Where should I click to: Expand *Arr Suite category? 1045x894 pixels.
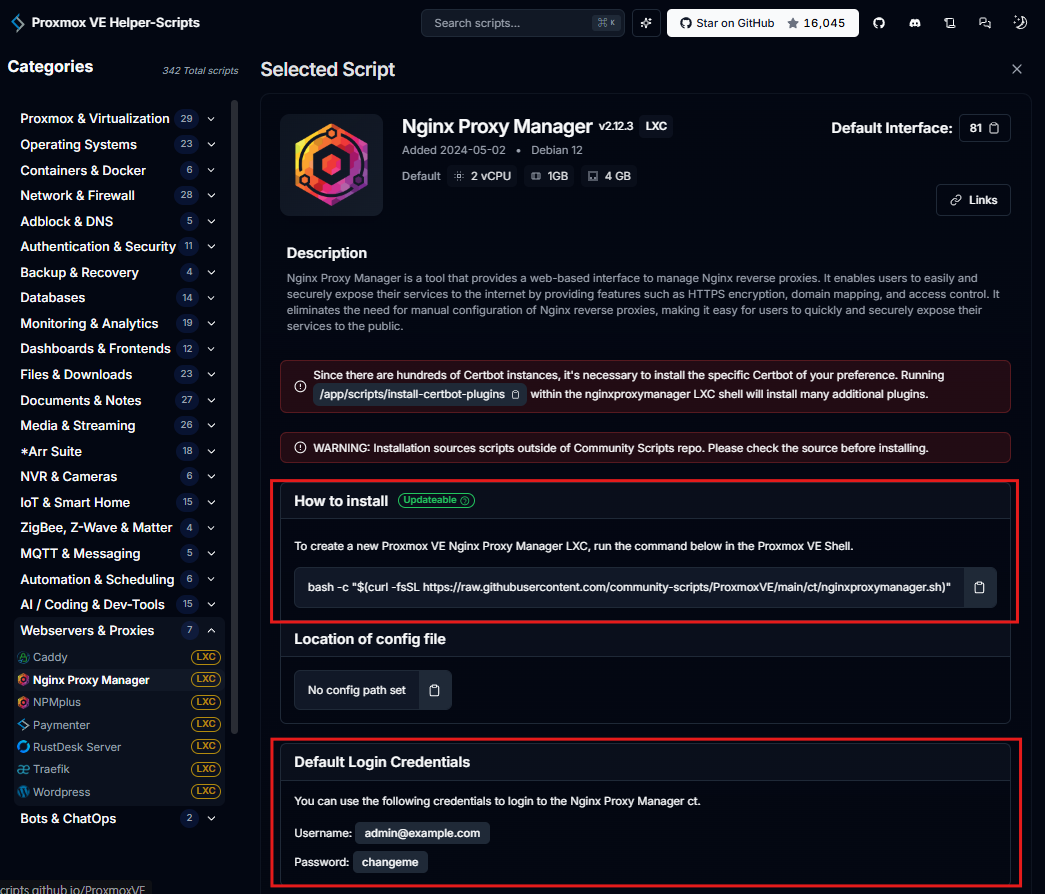point(119,451)
